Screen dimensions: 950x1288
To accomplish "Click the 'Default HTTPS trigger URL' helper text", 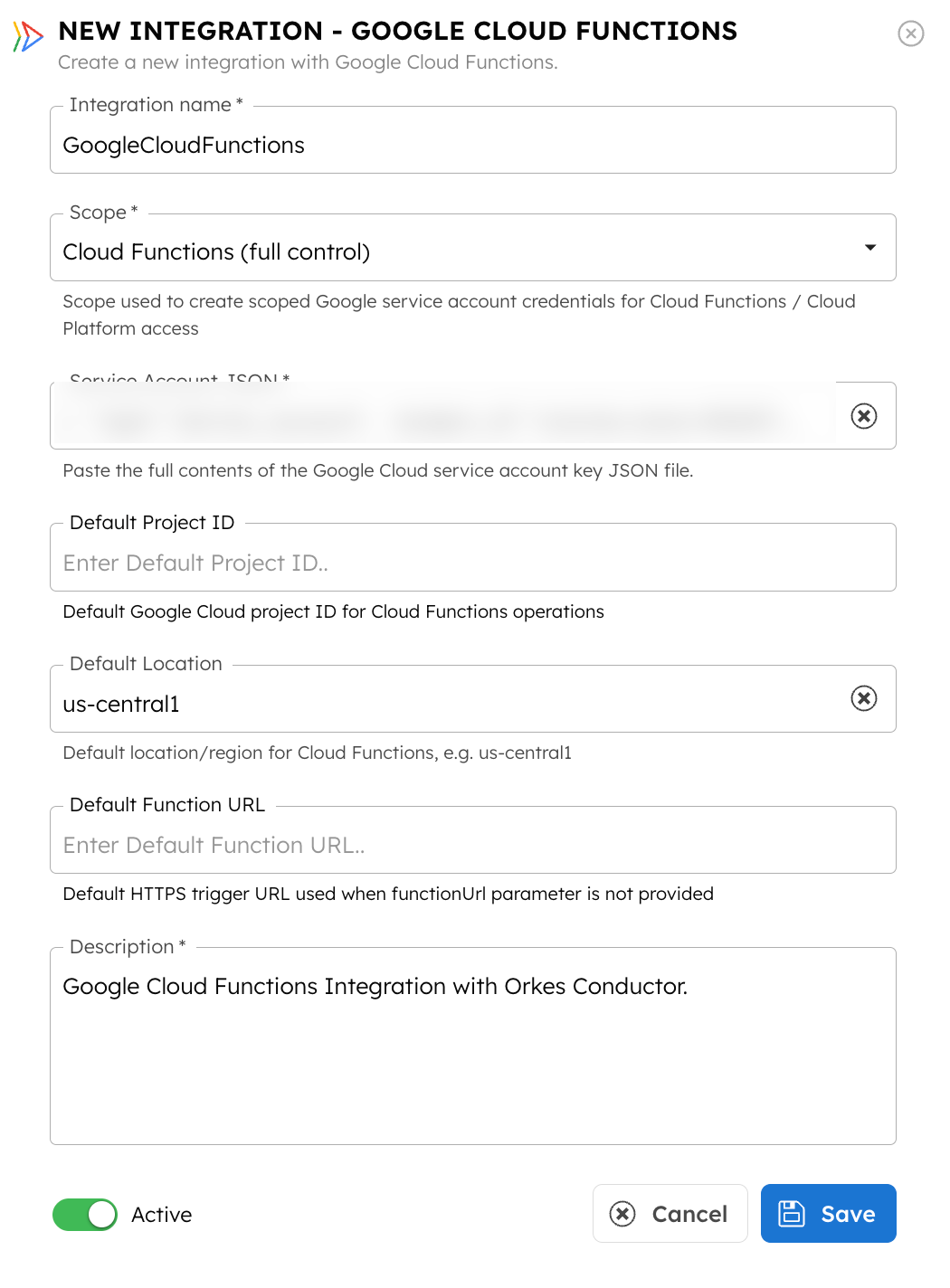I will (x=388, y=894).
